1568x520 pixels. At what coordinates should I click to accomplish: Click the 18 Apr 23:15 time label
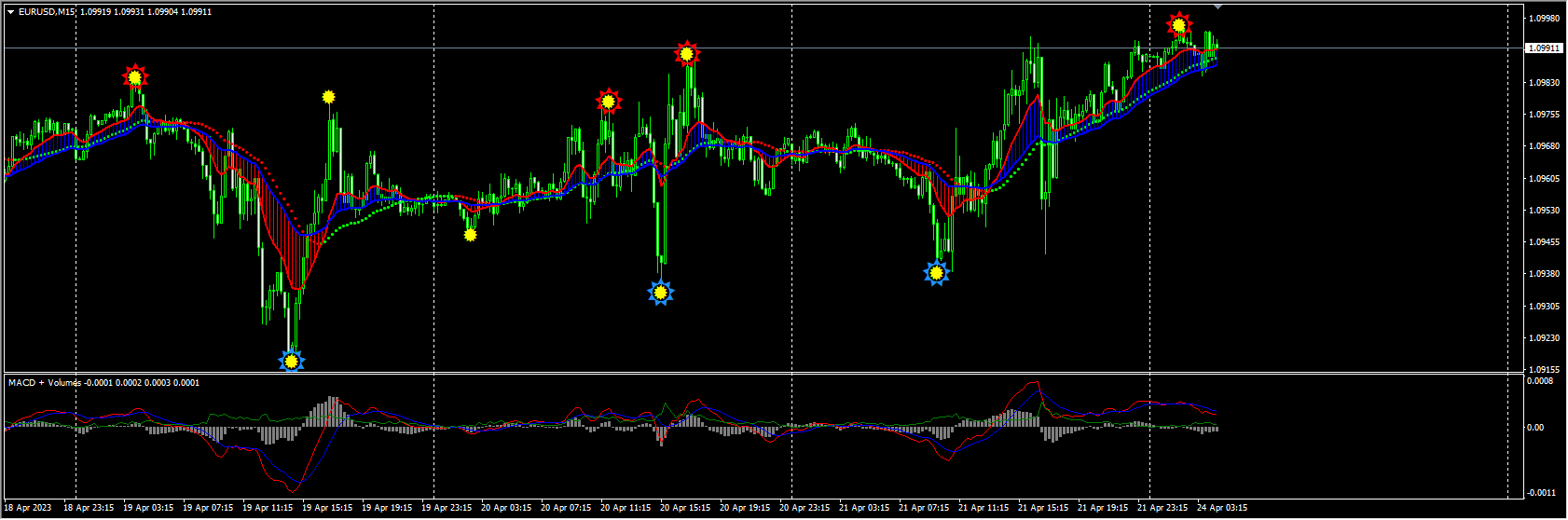(x=89, y=508)
